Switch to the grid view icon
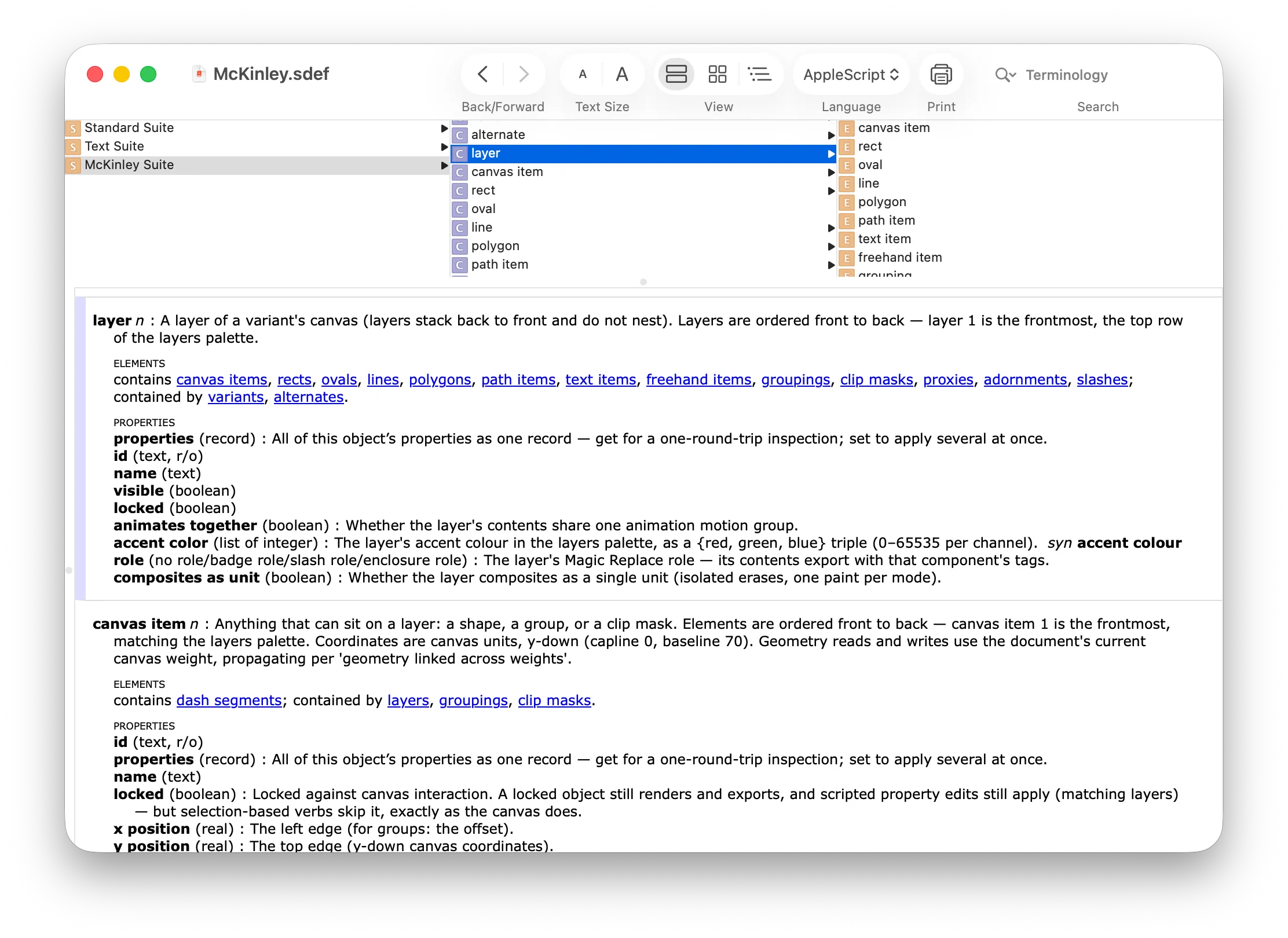Screen dimensions: 1288x938 (718, 74)
